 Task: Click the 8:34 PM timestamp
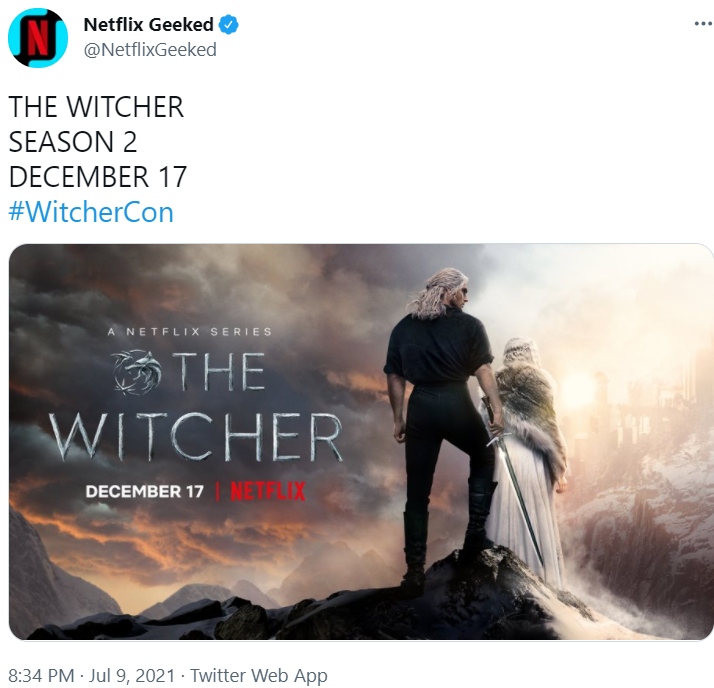41,675
